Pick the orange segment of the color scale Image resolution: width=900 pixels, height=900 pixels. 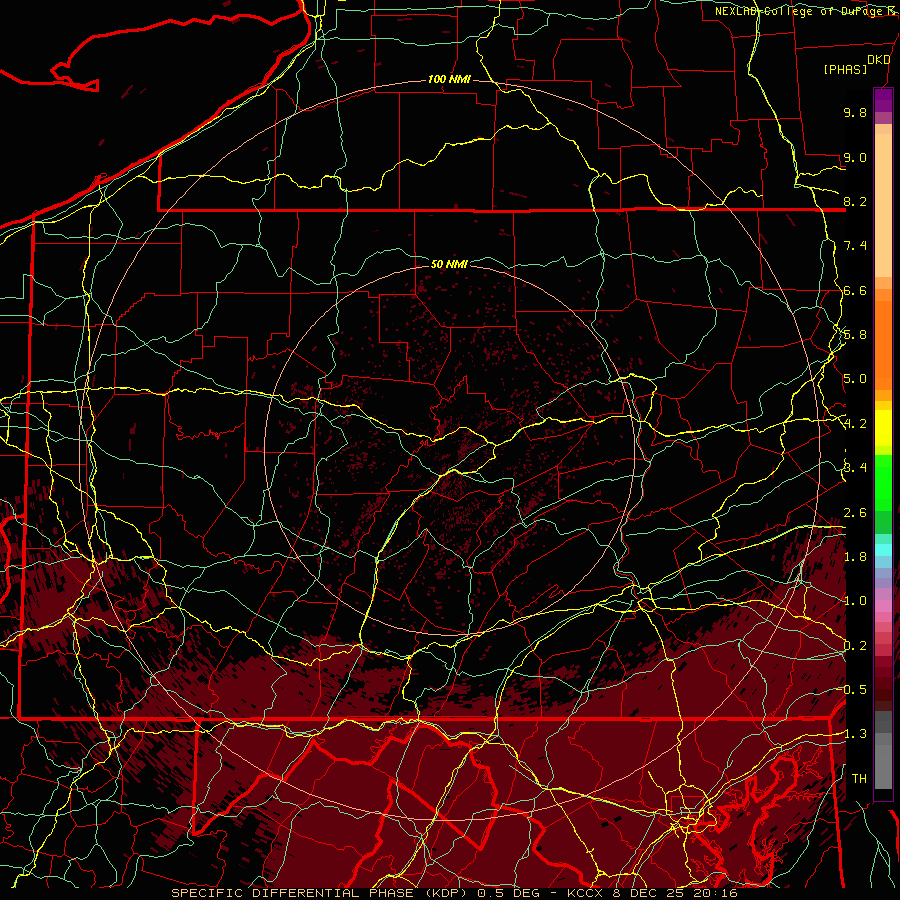pos(883,346)
